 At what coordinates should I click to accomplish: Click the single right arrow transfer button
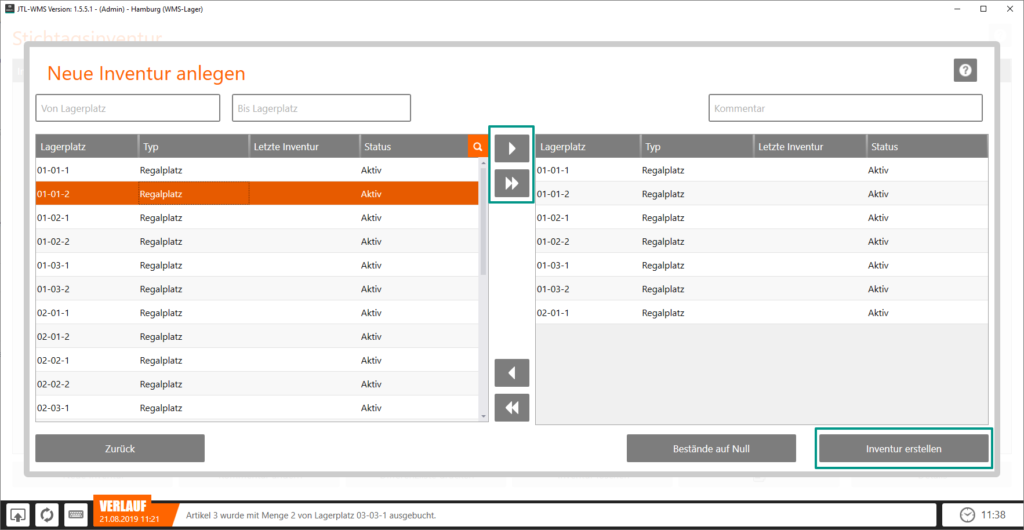511,148
